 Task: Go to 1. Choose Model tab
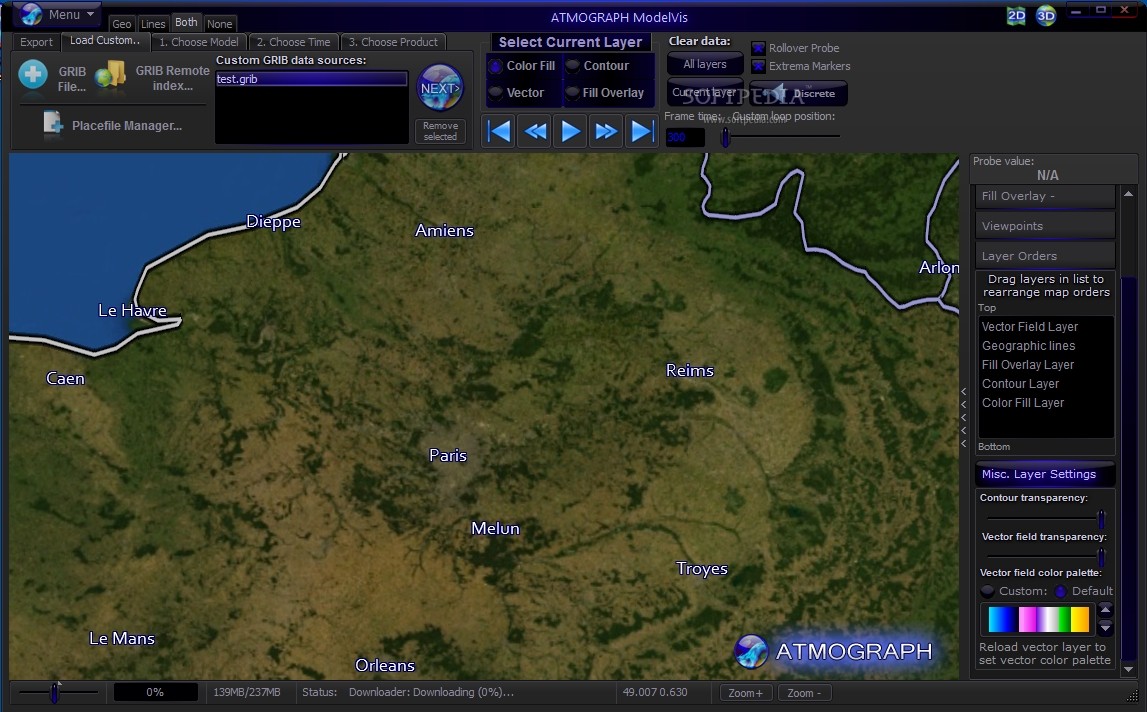(198, 42)
